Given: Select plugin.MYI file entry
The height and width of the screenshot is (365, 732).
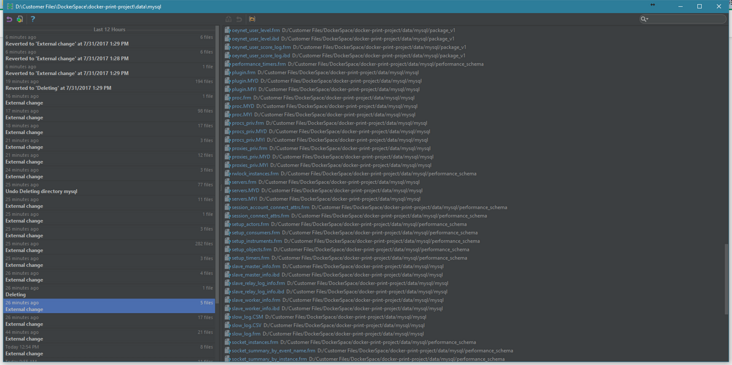Looking at the screenshot, I should pyautogui.click(x=244, y=89).
